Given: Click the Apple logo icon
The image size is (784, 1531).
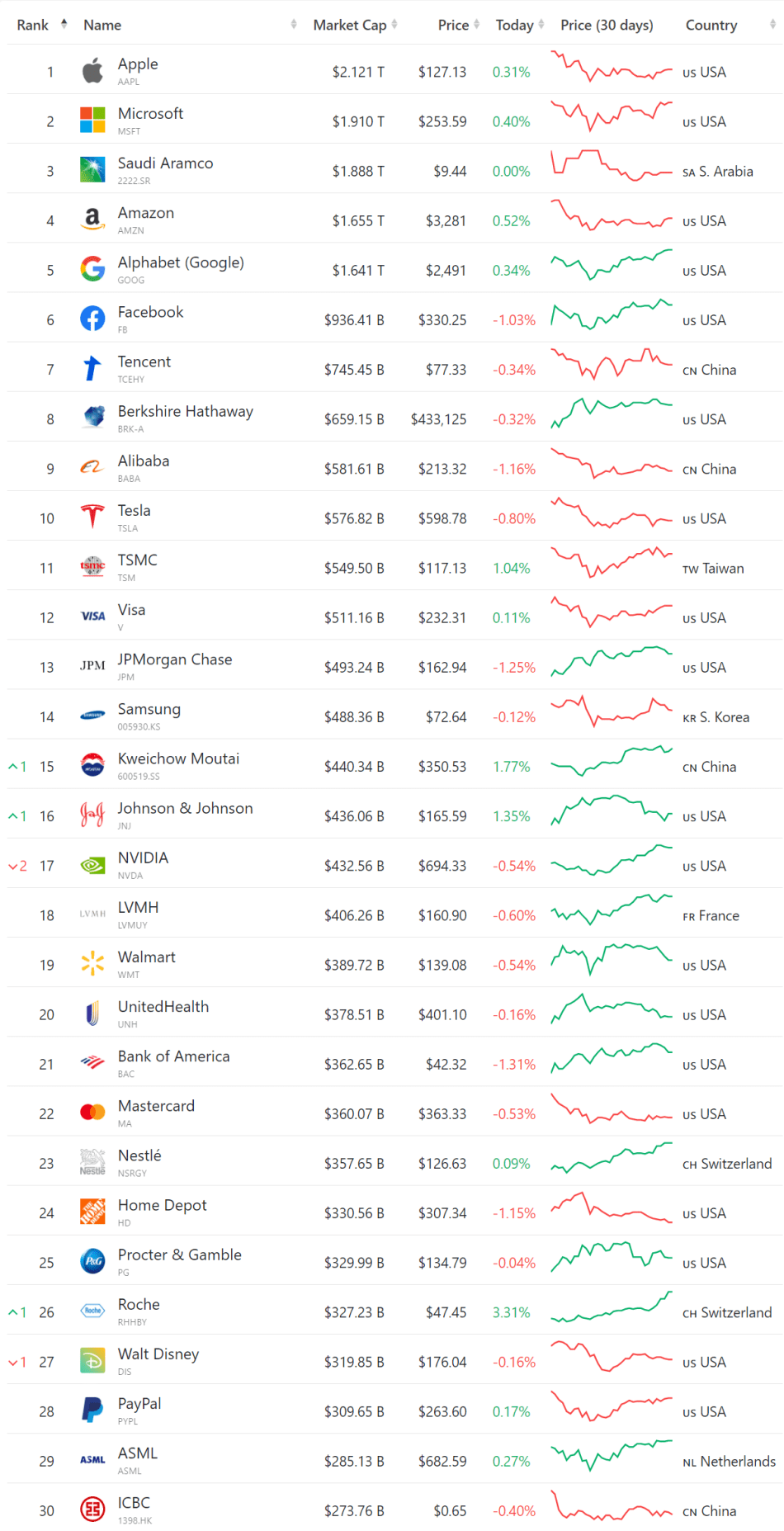Looking at the screenshot, I should [92, 72].
